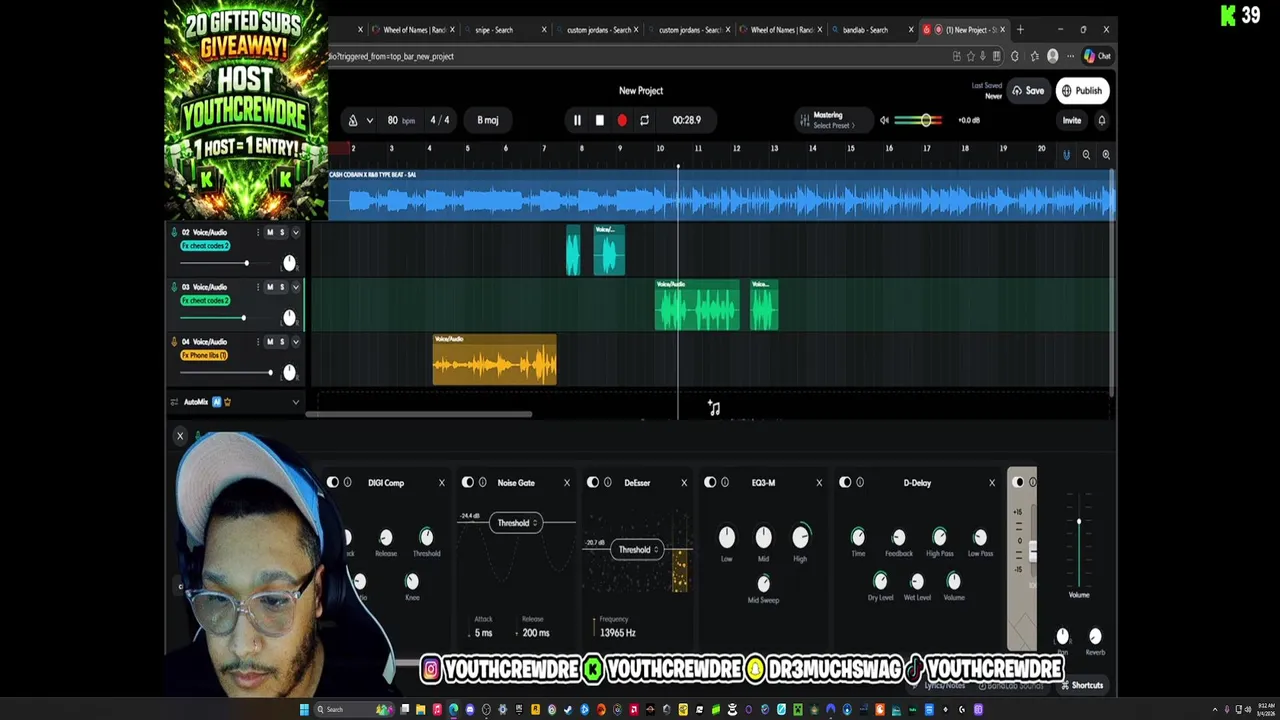This screenshot has height=720, width=1280.
Task: Select the yellow audio clip on track 04
Action: pos(494,360)
